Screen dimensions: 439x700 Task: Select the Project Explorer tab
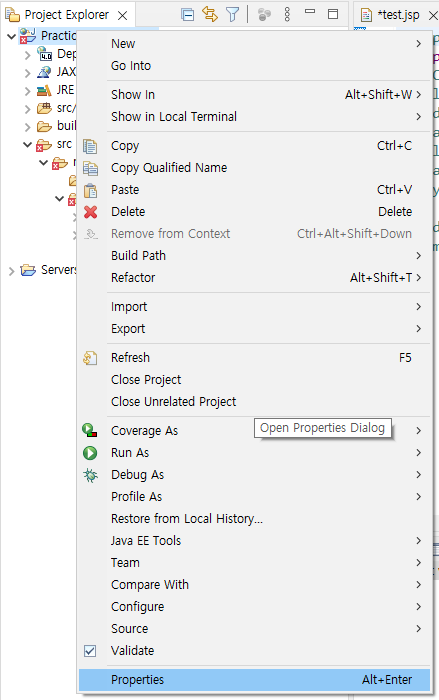pos(67,15)
